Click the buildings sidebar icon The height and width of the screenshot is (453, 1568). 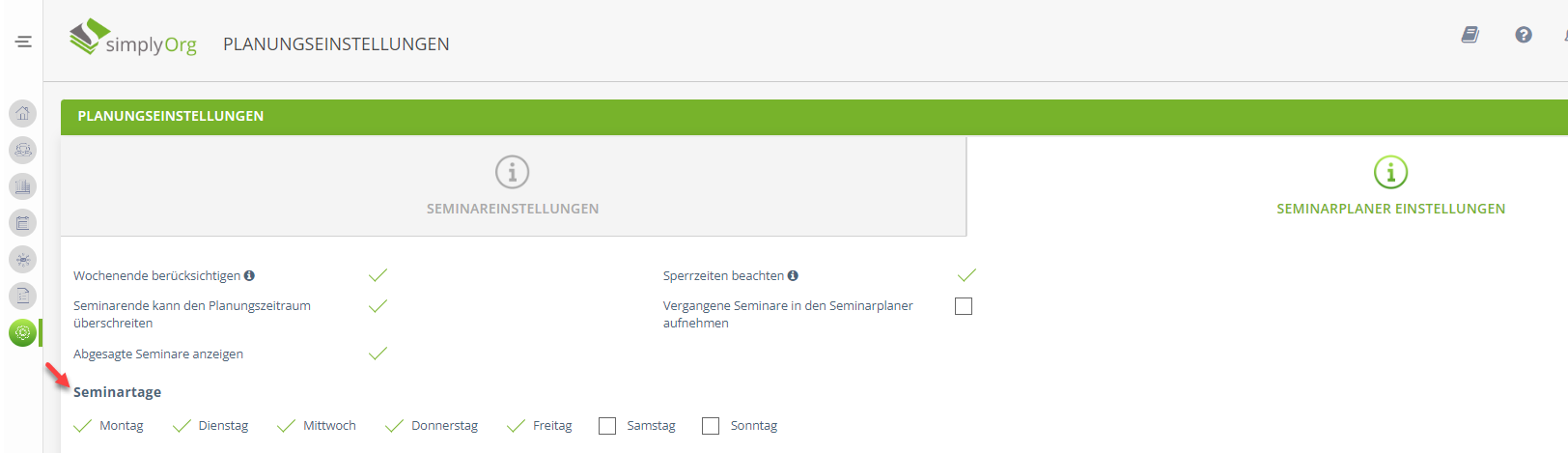pos(23,186)
